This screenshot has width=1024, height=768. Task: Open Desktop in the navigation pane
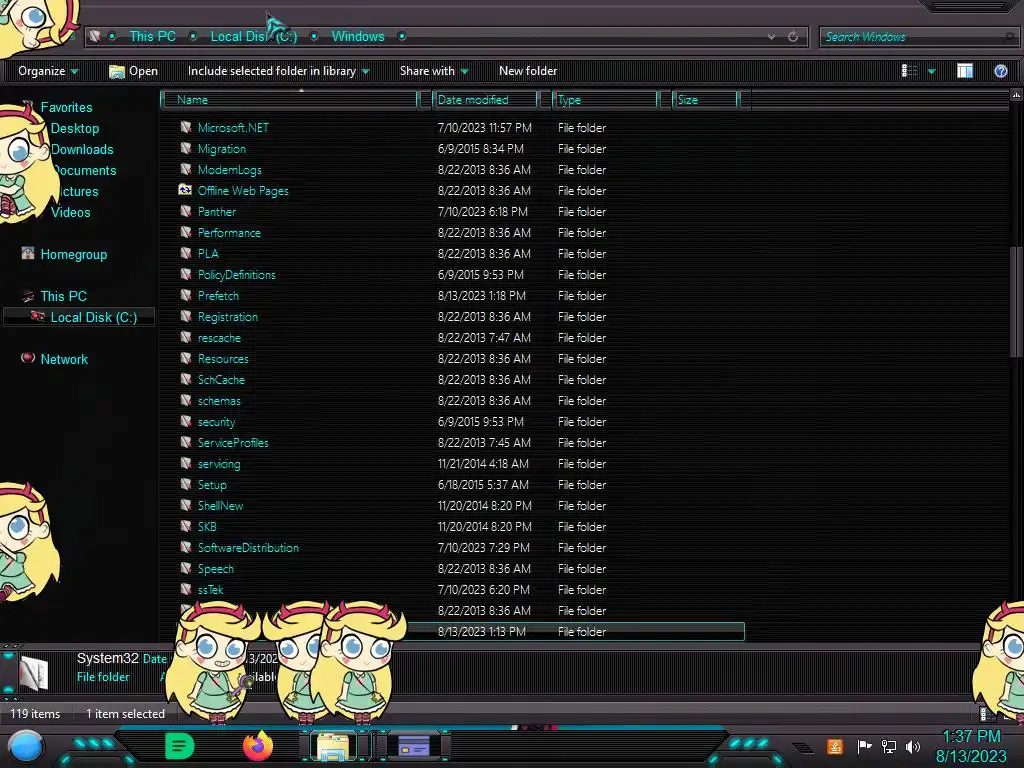(x=74, y=129)
